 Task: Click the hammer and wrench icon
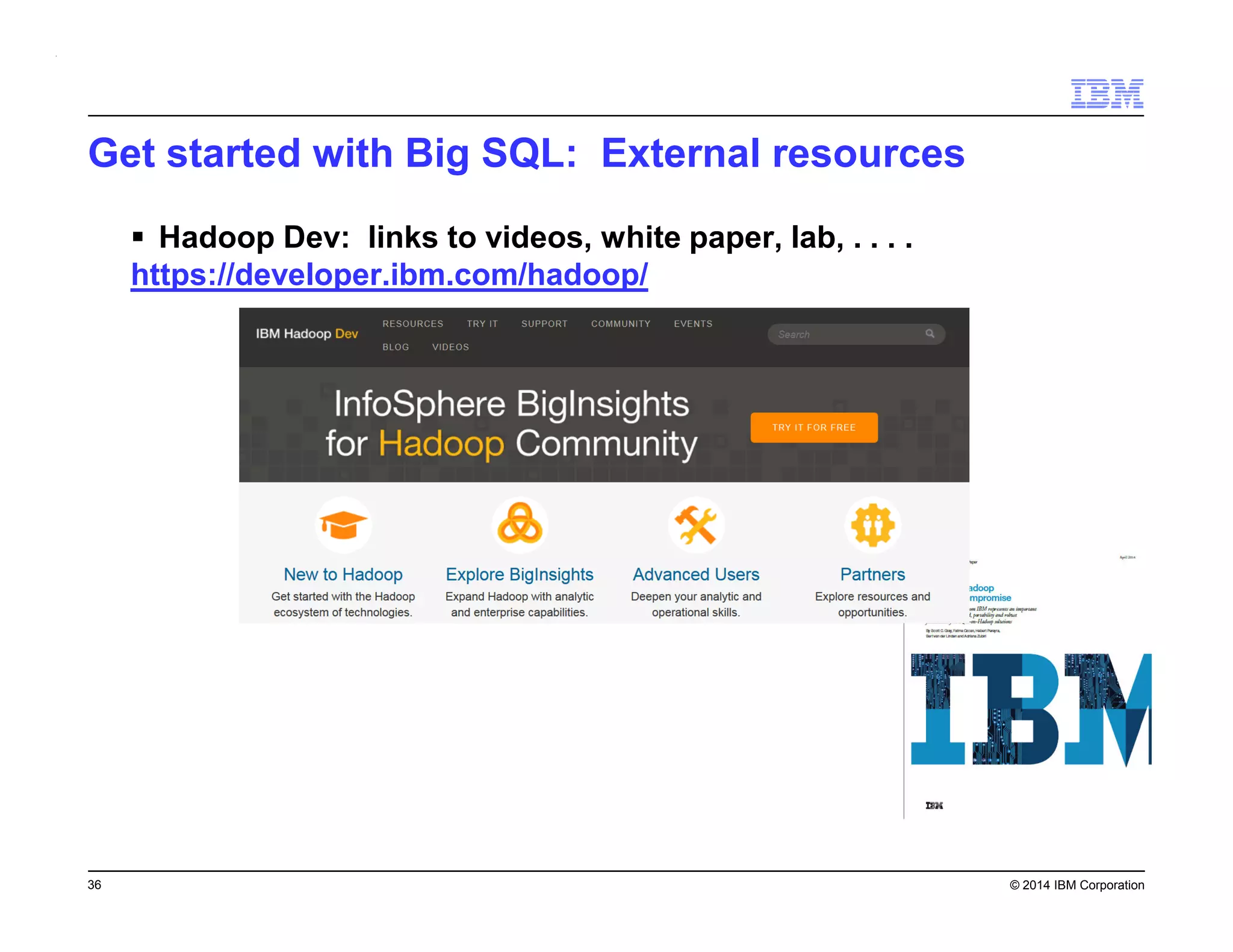[x=696, y=525]
